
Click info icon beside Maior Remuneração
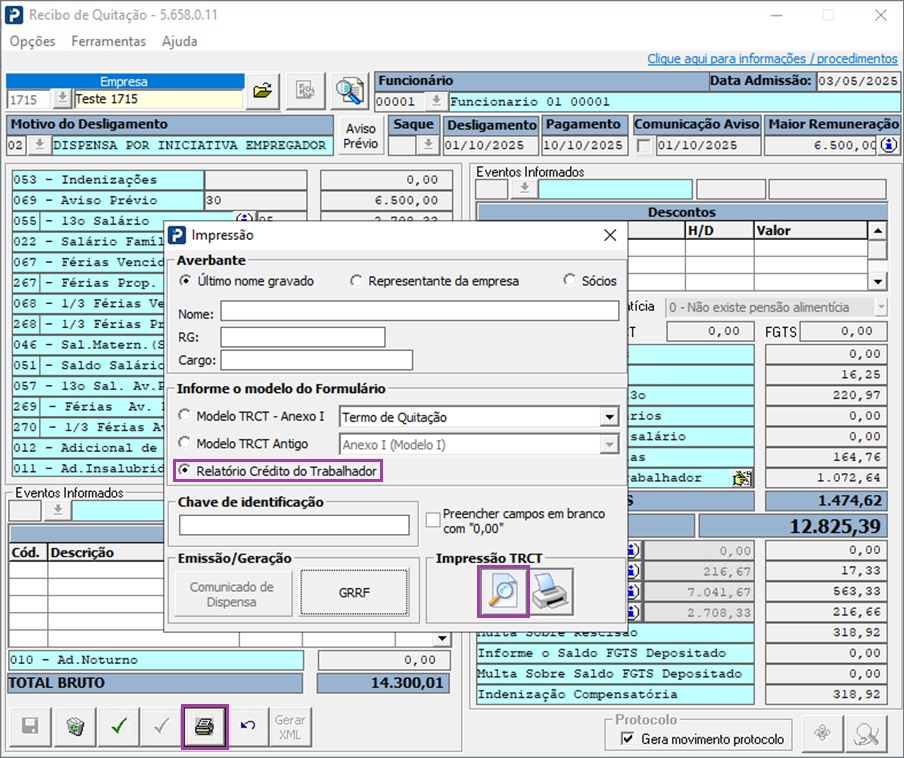pyautogui.click(x=888, y=145)
